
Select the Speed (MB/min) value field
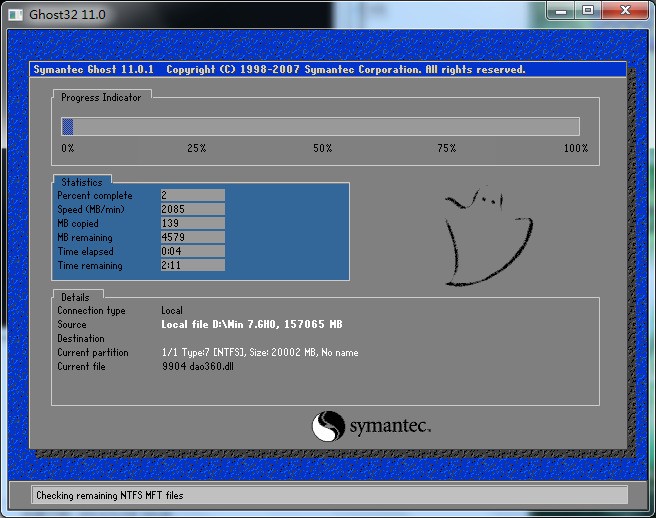click(192, 210)
